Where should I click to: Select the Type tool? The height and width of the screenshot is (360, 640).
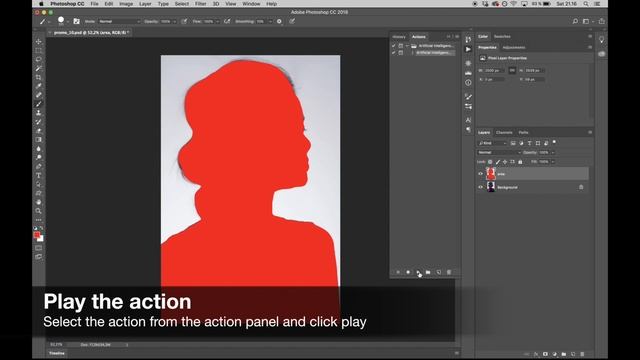tap(39, 176)
